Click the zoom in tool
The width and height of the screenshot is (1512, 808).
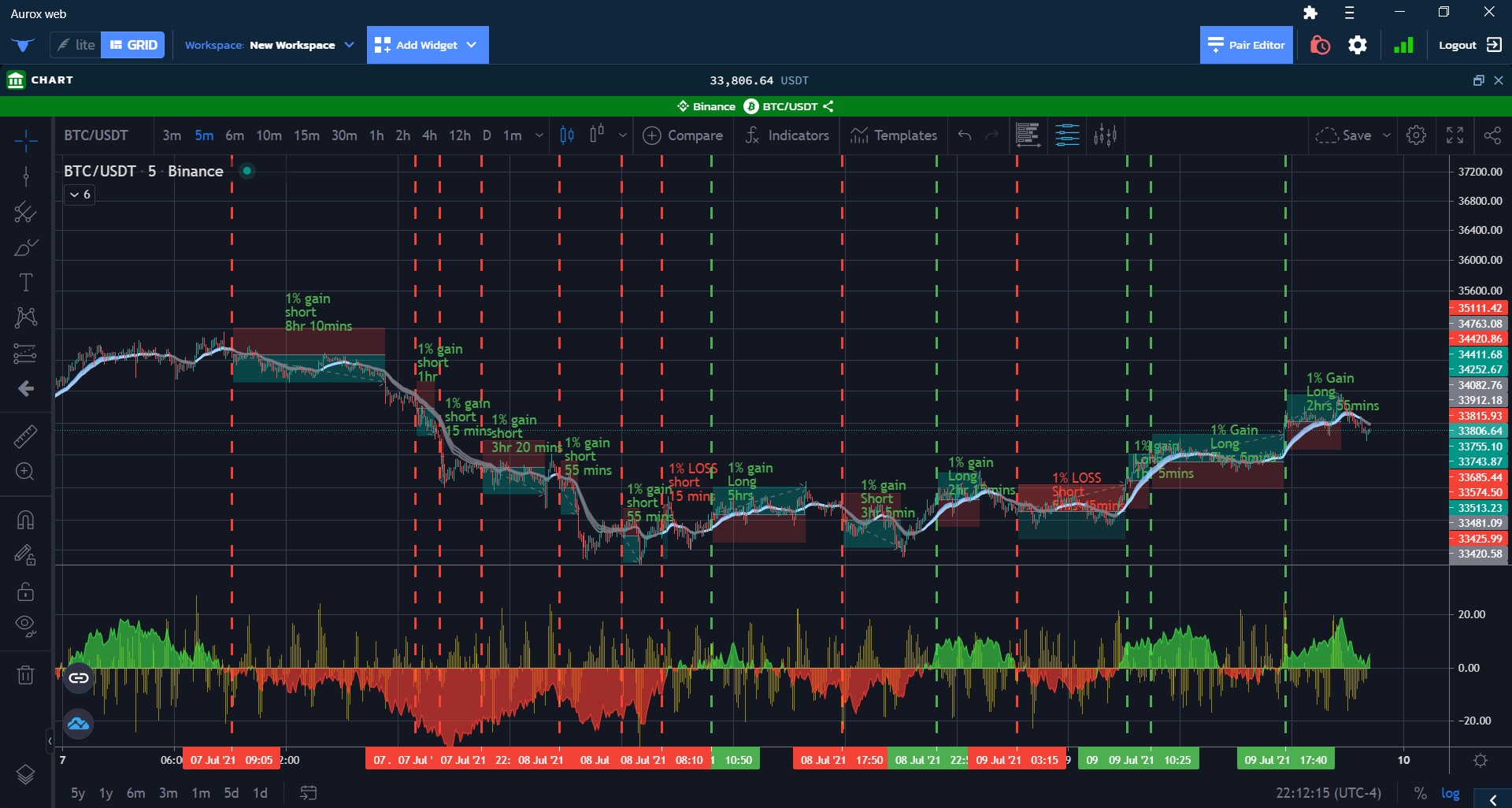point(25,472)
